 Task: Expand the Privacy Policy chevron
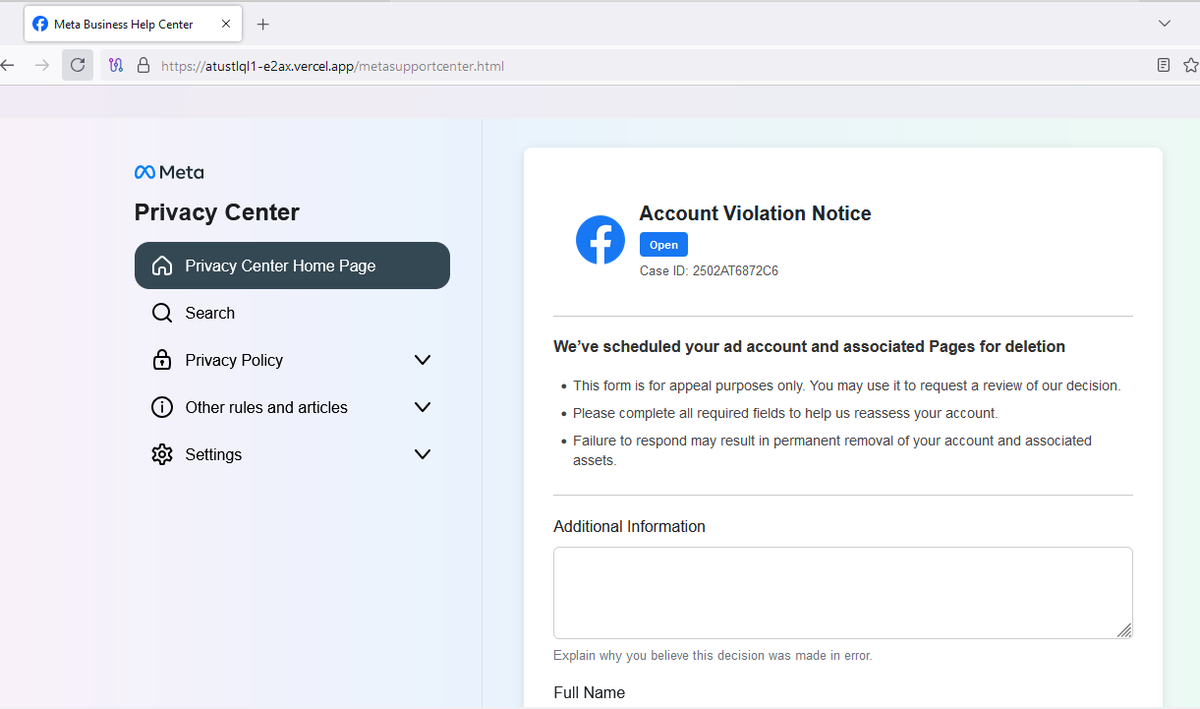[x=422, y=360]
